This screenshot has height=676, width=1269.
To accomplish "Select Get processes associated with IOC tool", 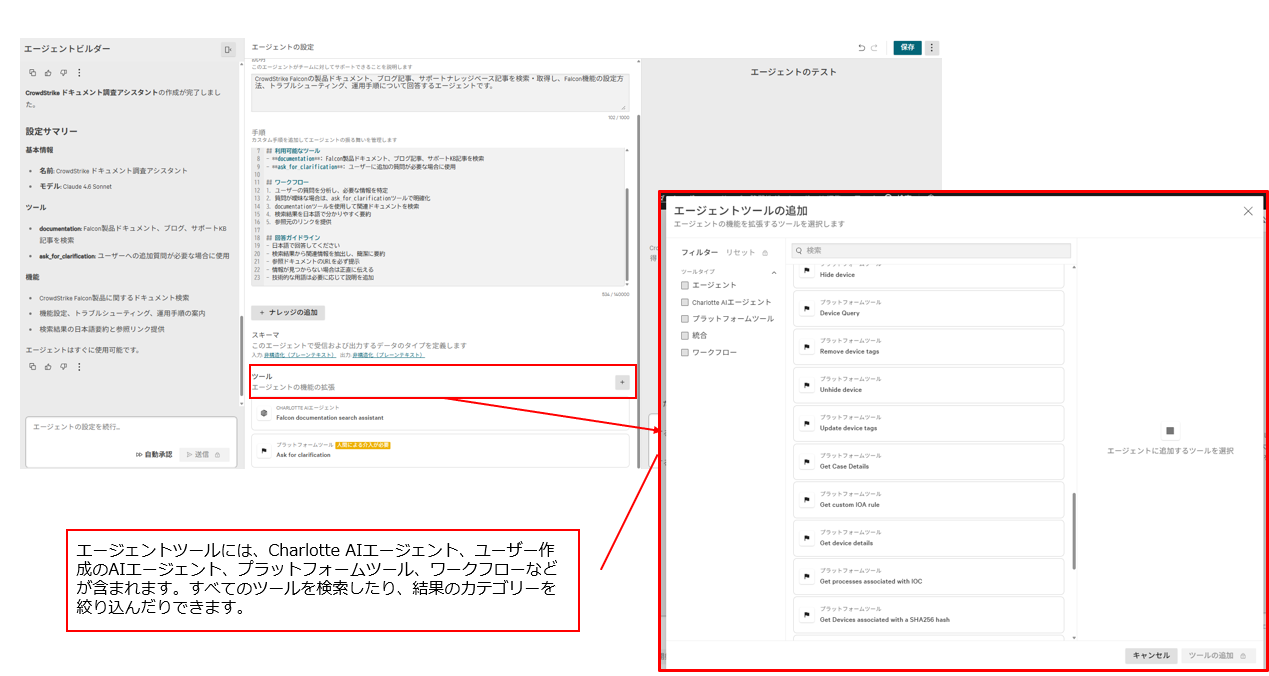I will pos(929,577).
